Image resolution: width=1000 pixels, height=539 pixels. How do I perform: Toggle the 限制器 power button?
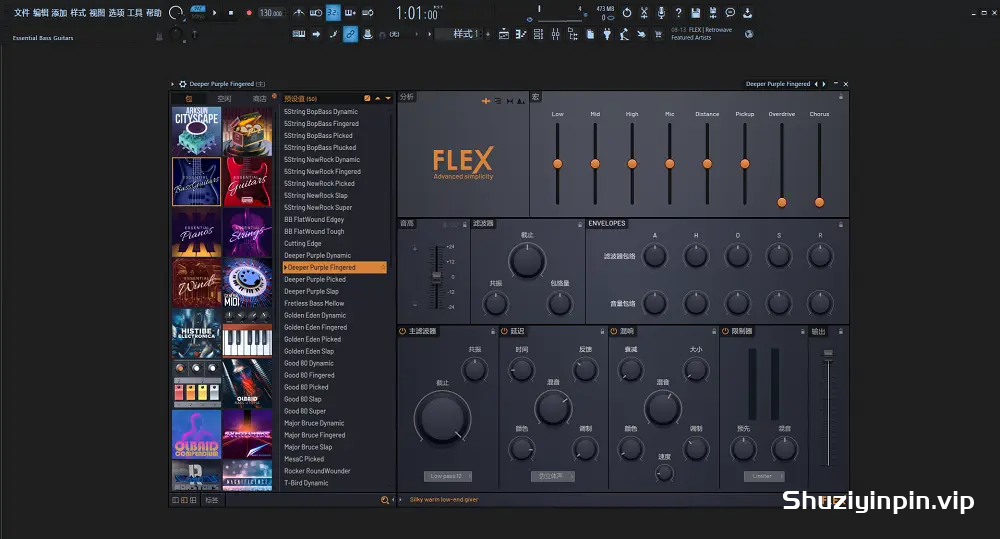(x=725, y=331)
